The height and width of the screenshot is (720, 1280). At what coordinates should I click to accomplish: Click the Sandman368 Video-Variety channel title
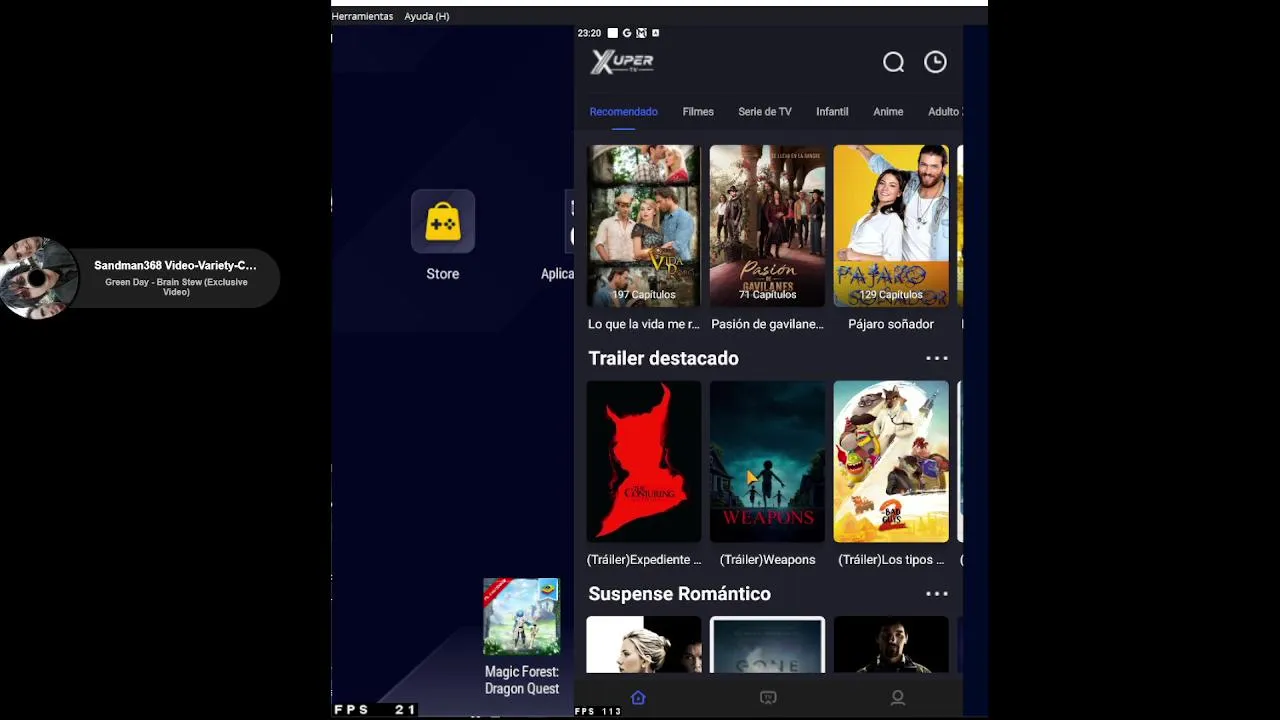pos(175,266)
